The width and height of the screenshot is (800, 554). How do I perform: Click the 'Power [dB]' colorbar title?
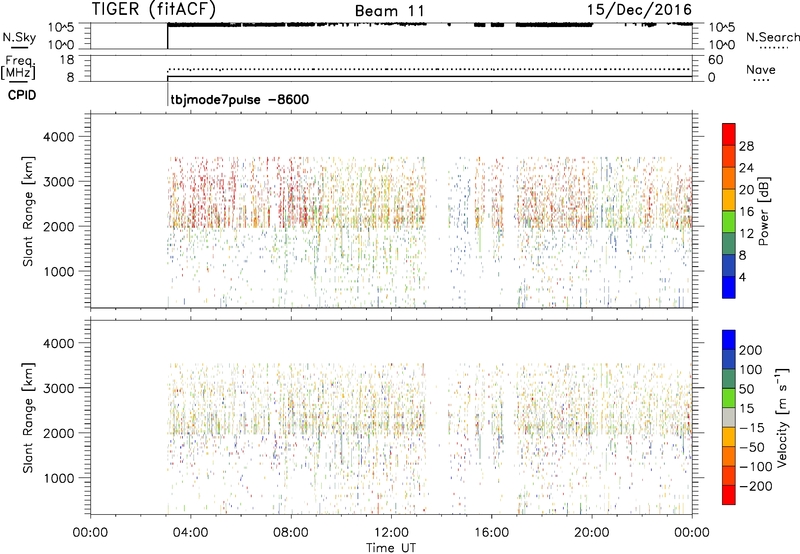(763, 211)
